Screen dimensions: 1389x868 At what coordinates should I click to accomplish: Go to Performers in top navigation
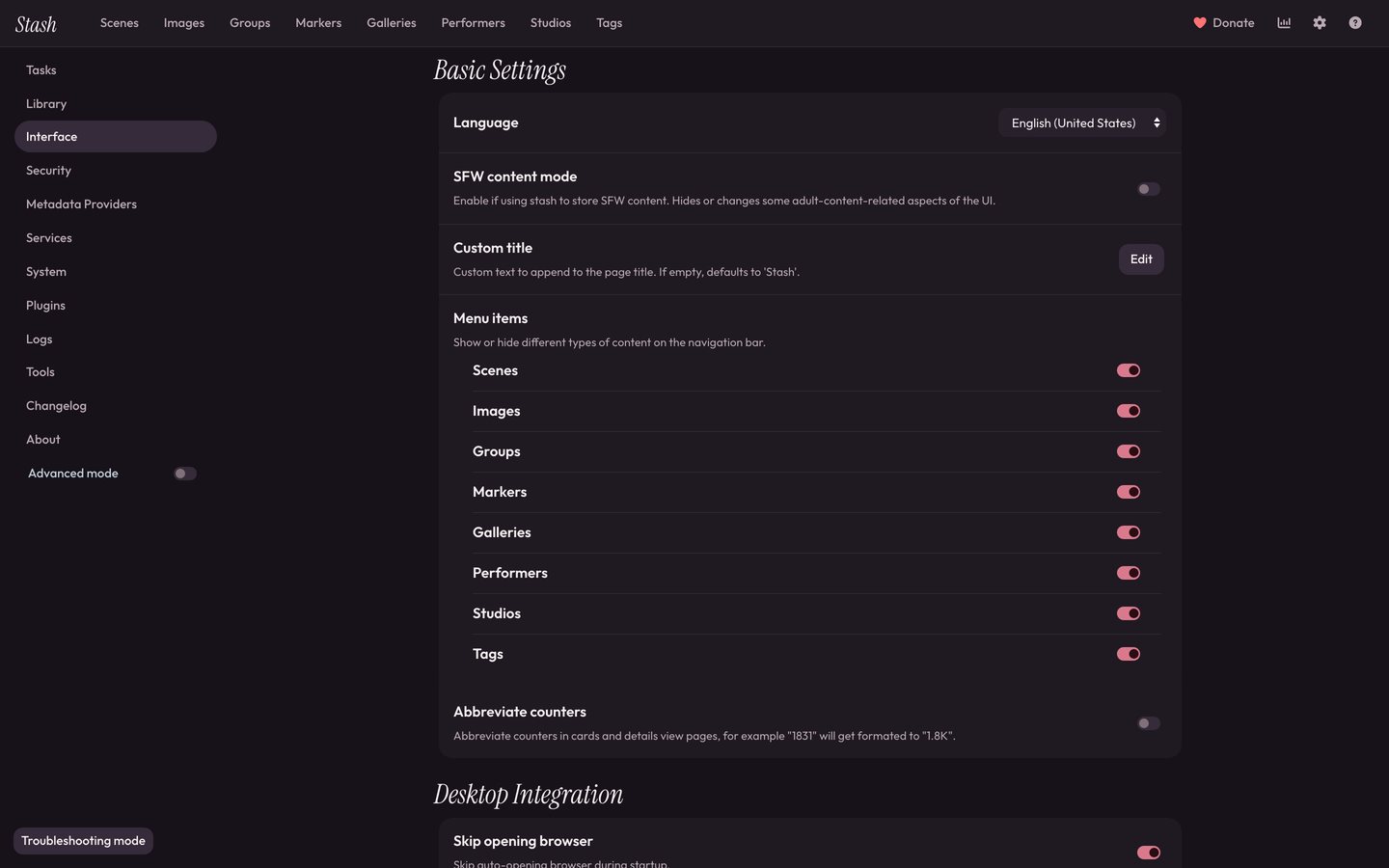[473, 23]
